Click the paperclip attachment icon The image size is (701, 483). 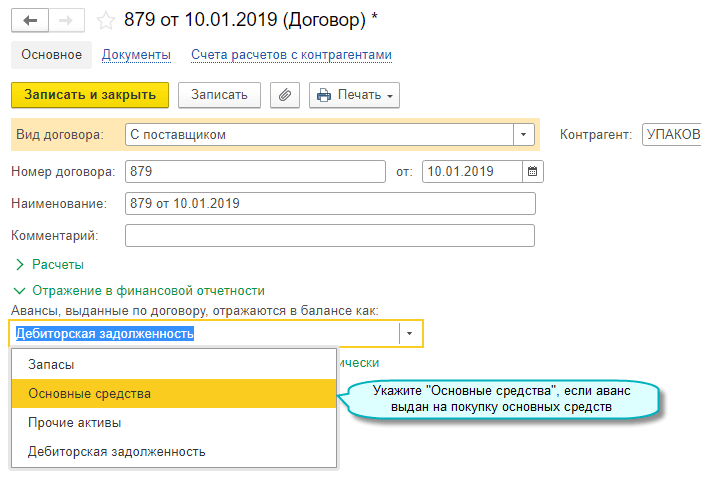pyautogui.click(x=285, y=95)
